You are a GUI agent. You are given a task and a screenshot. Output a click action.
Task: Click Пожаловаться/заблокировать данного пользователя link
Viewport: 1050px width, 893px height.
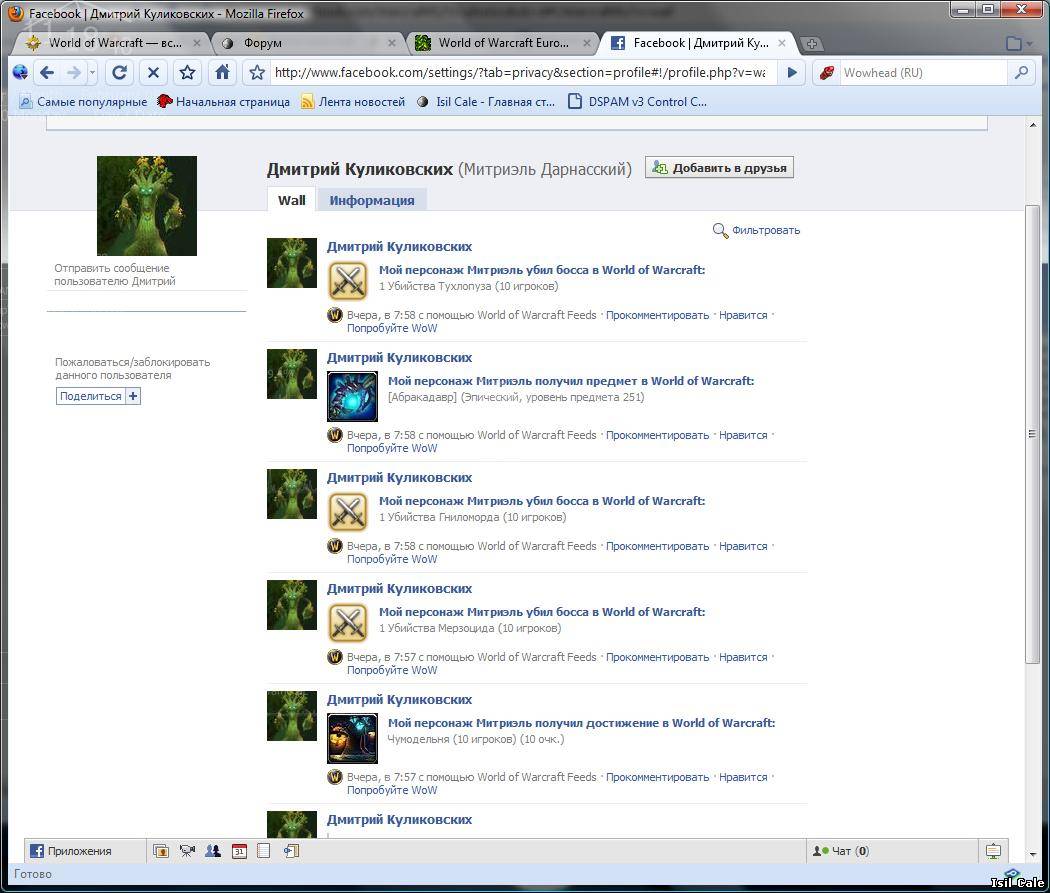132,369
